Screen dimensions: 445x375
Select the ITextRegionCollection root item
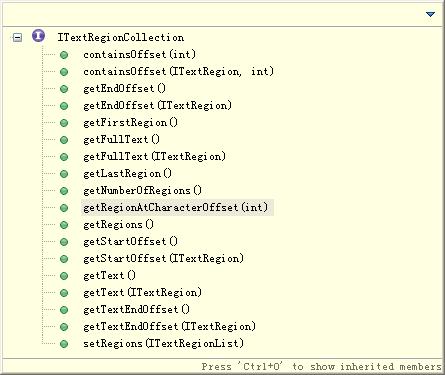point(121,37)
